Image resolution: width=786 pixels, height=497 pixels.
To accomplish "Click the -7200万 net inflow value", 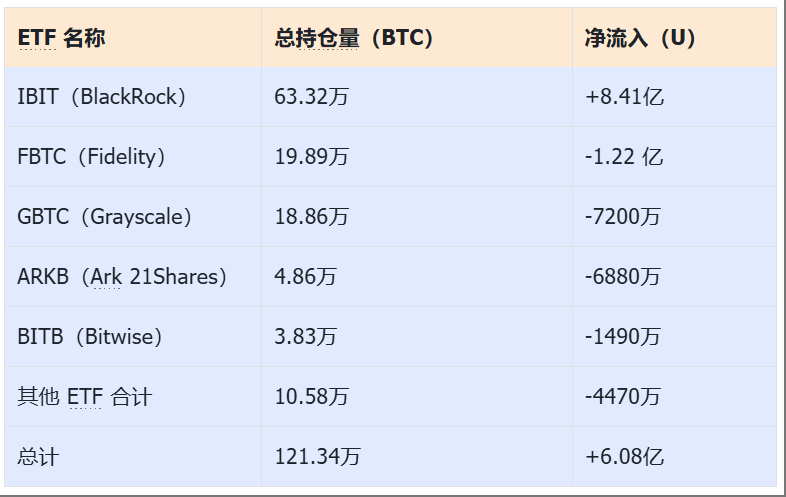I will (622, 217).
